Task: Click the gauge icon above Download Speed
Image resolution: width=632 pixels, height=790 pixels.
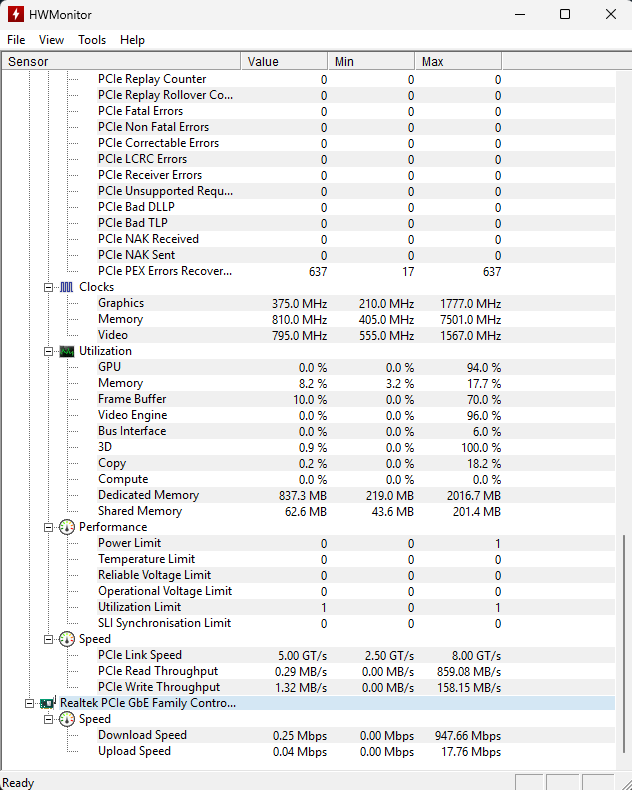Action: (67, 719)
